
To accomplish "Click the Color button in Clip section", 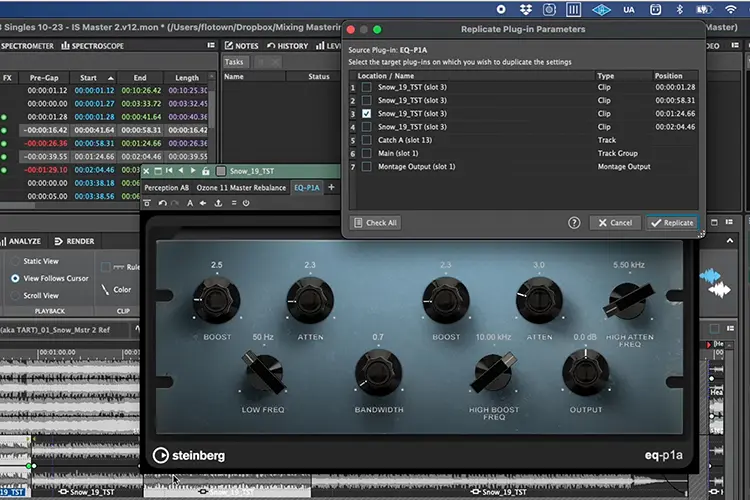I will (x=117, y=289).
